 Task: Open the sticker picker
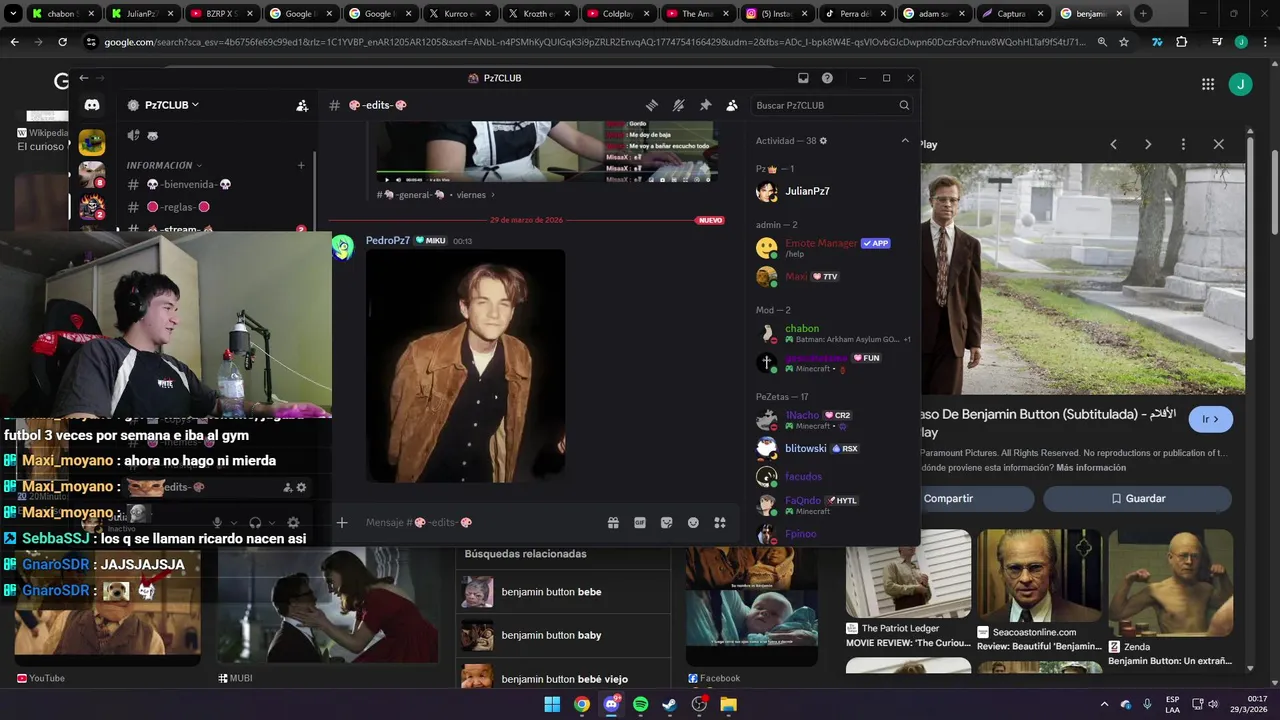click(667, 522)
